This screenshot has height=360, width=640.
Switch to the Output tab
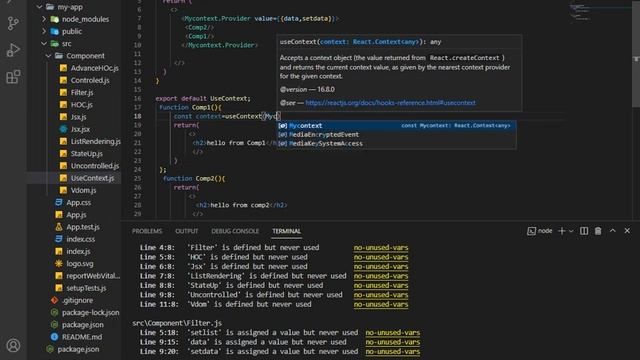[187, 231]
